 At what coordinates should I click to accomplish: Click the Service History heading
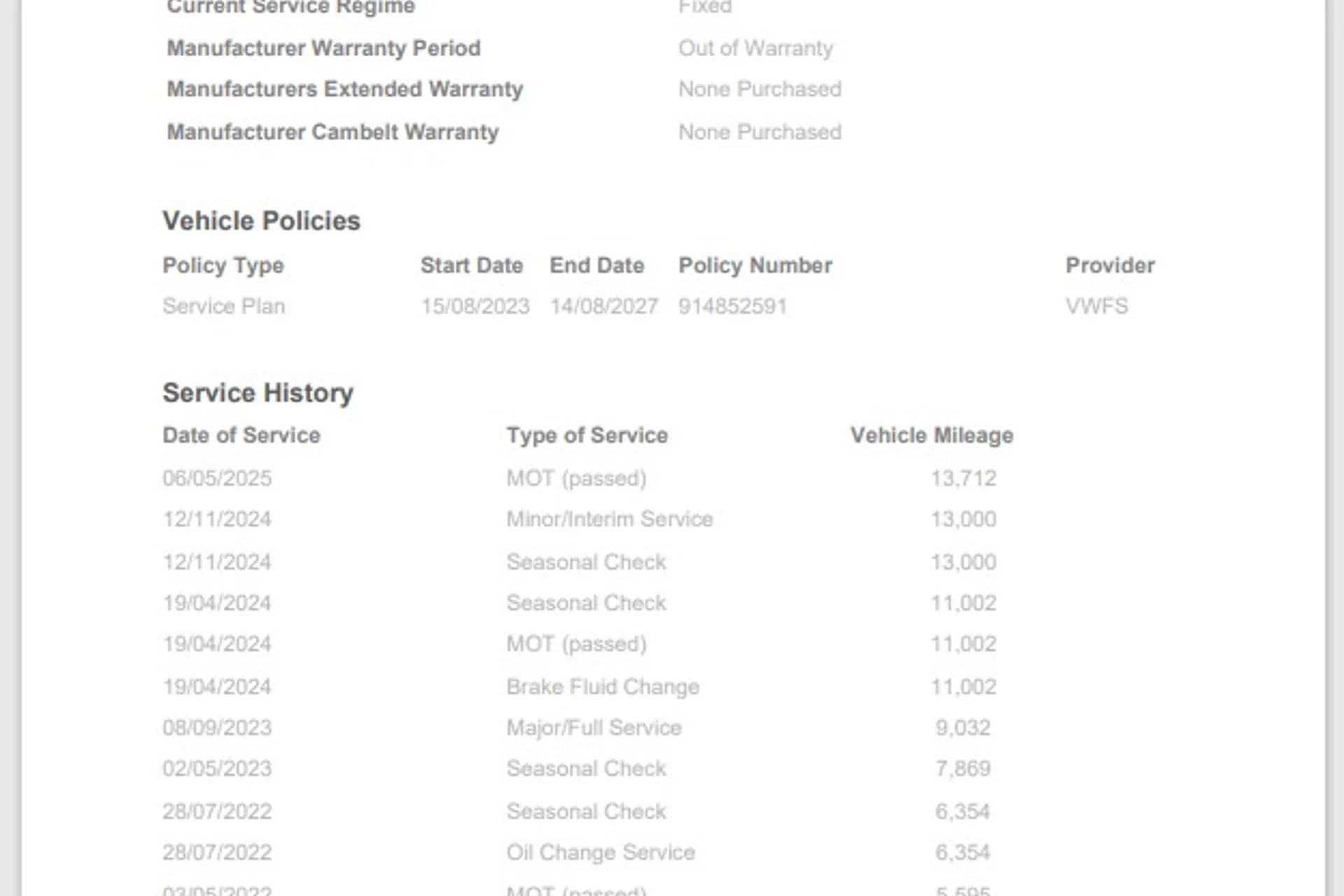258,393
